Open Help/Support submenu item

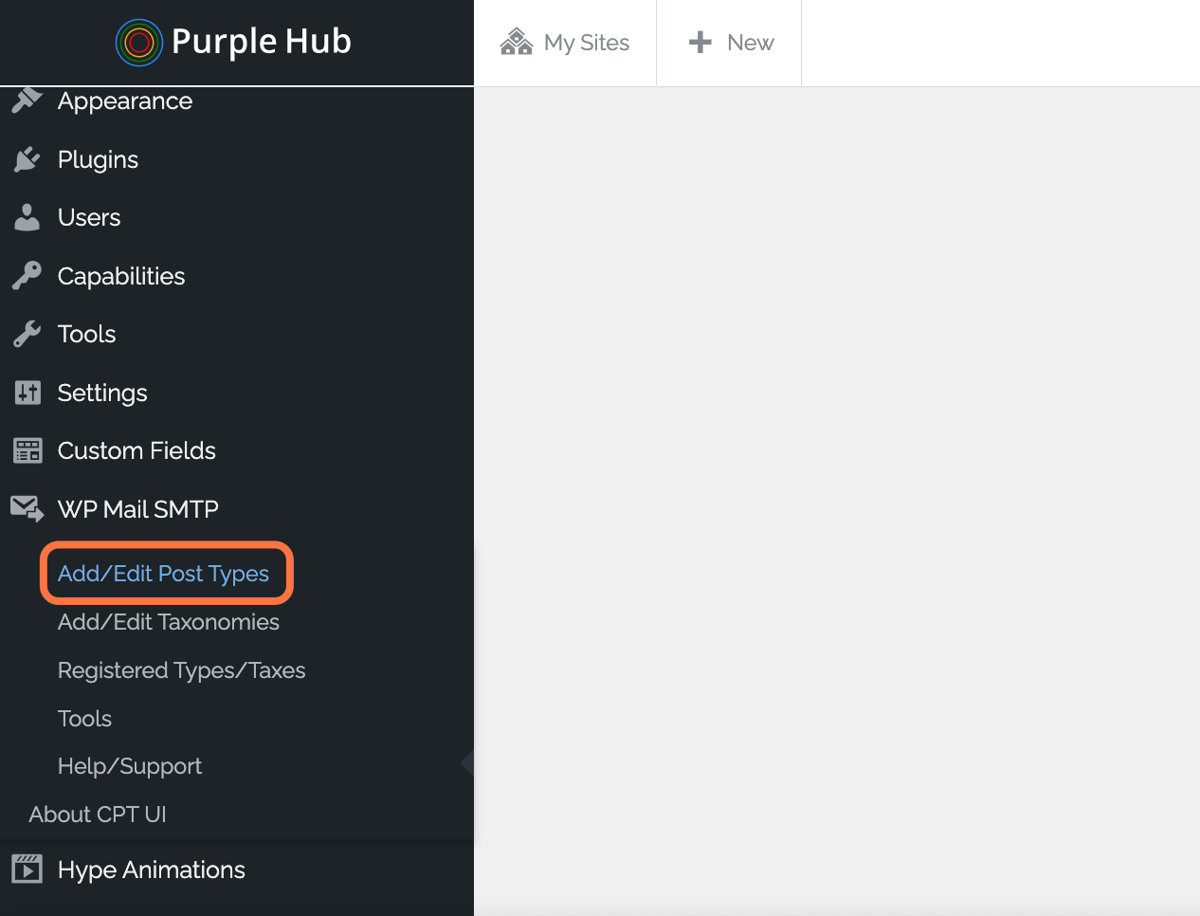click(130, 766)
